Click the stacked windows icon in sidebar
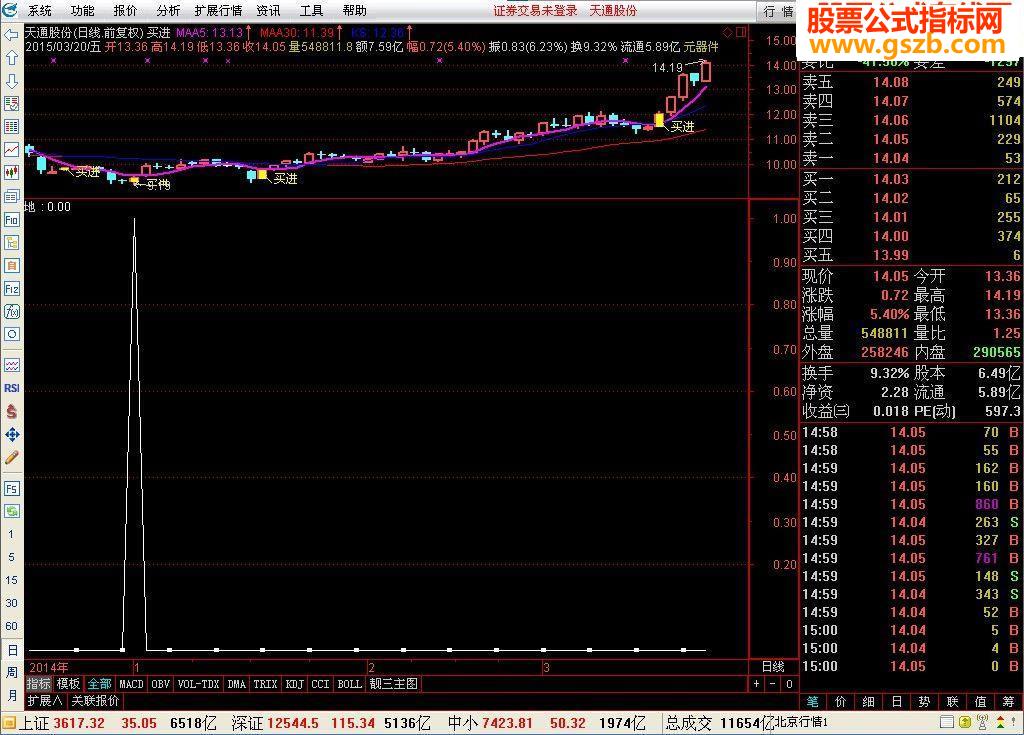 coord(11,196)
